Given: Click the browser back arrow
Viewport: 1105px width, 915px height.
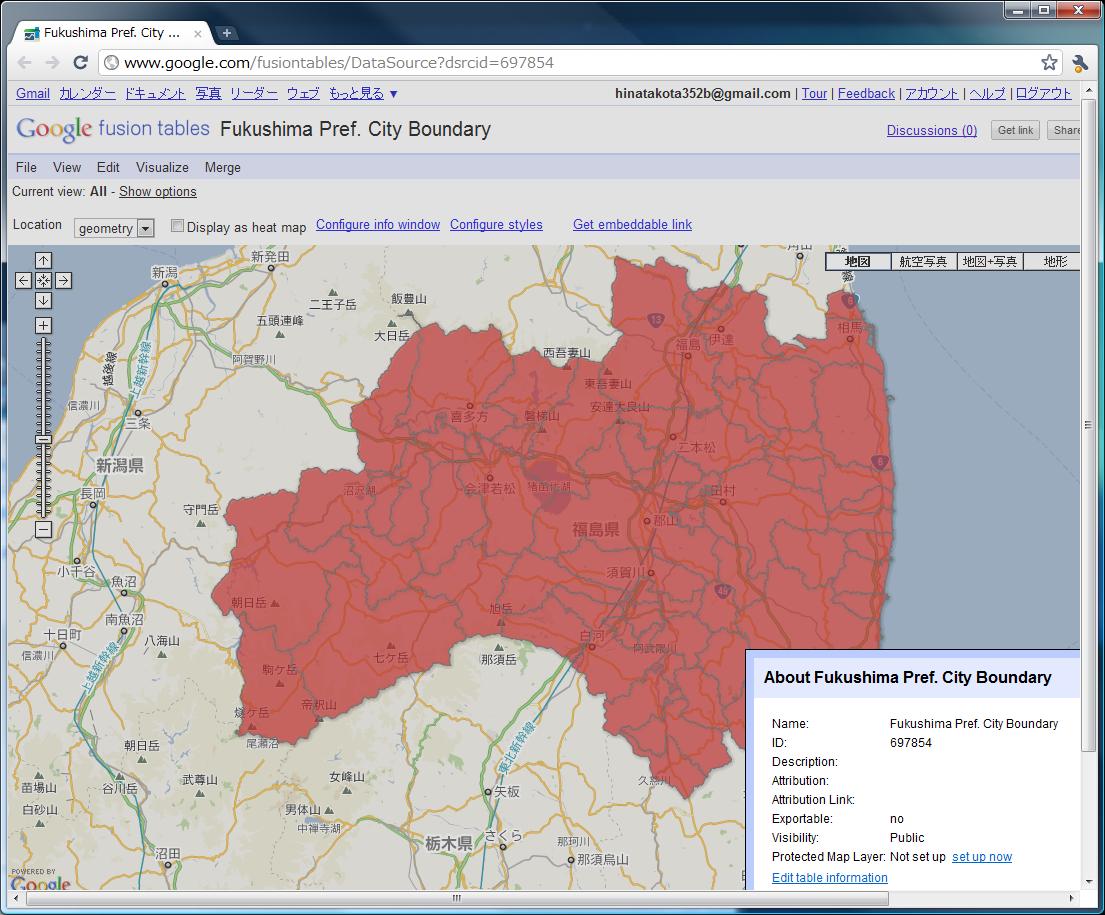Looking at the screenshot, I should (x=25, y=63).
